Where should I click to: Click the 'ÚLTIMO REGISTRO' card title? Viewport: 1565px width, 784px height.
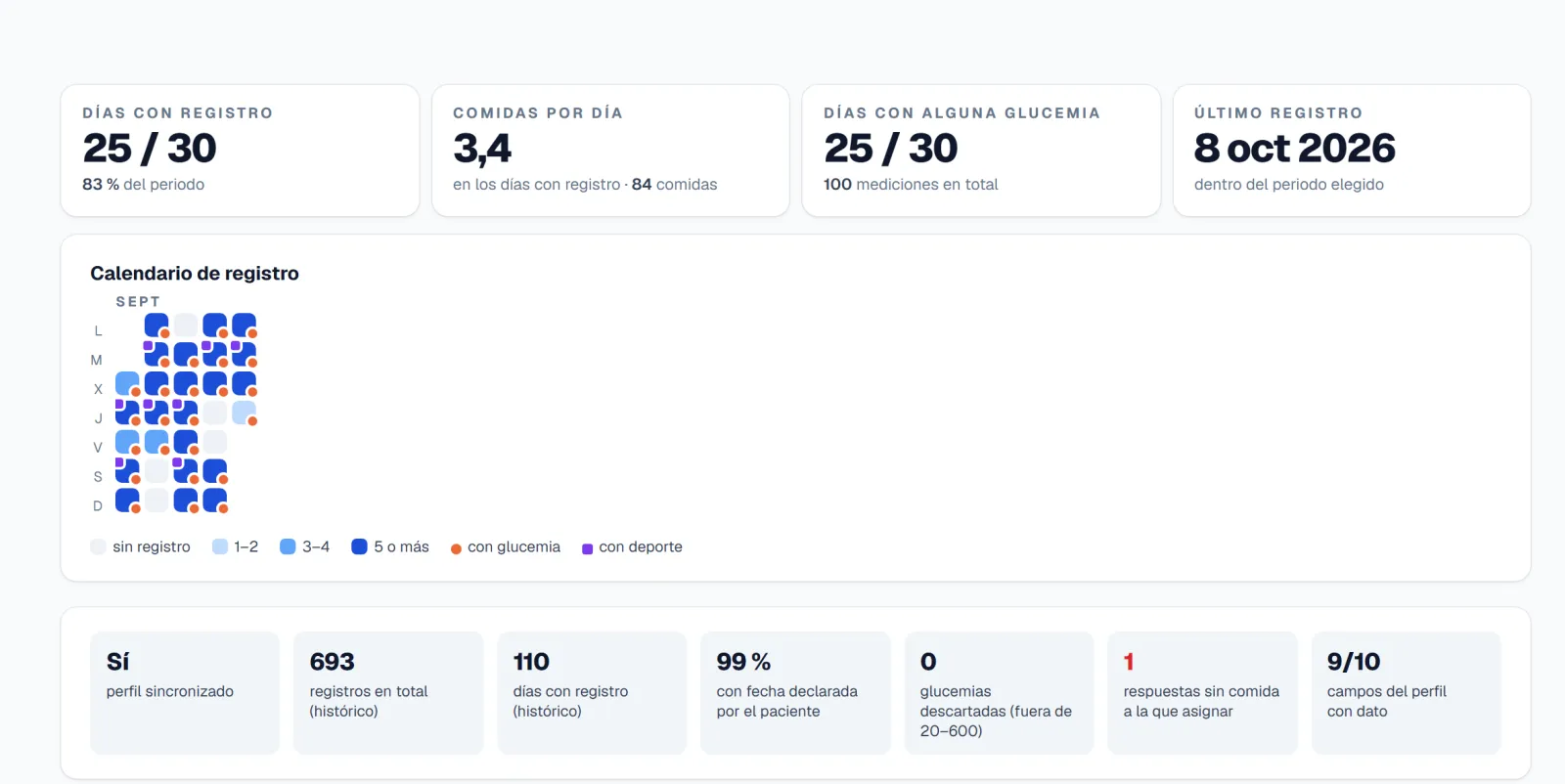pos(1278,113)
